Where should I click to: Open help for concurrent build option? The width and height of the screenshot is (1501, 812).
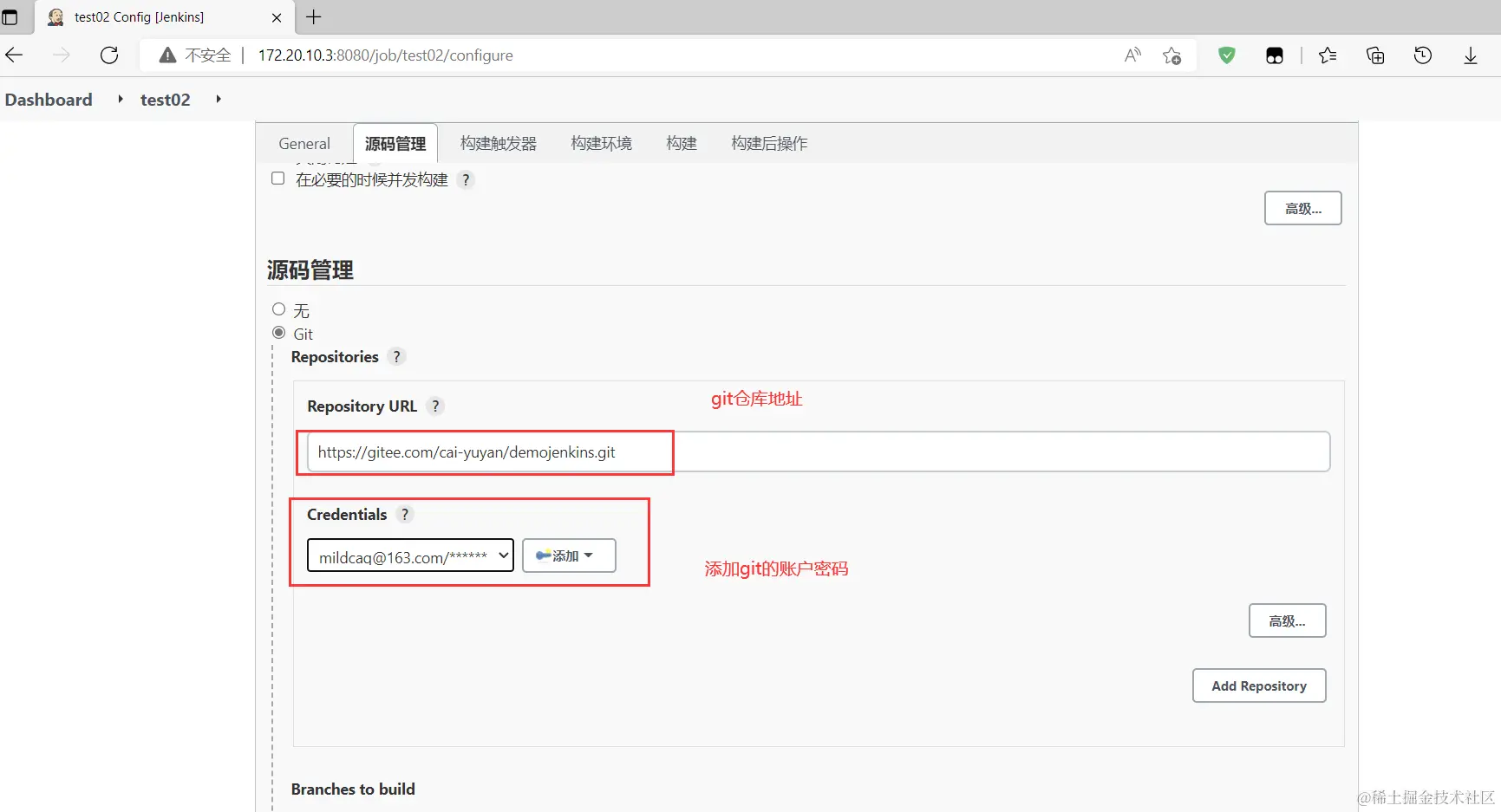[x=466, y=179]
